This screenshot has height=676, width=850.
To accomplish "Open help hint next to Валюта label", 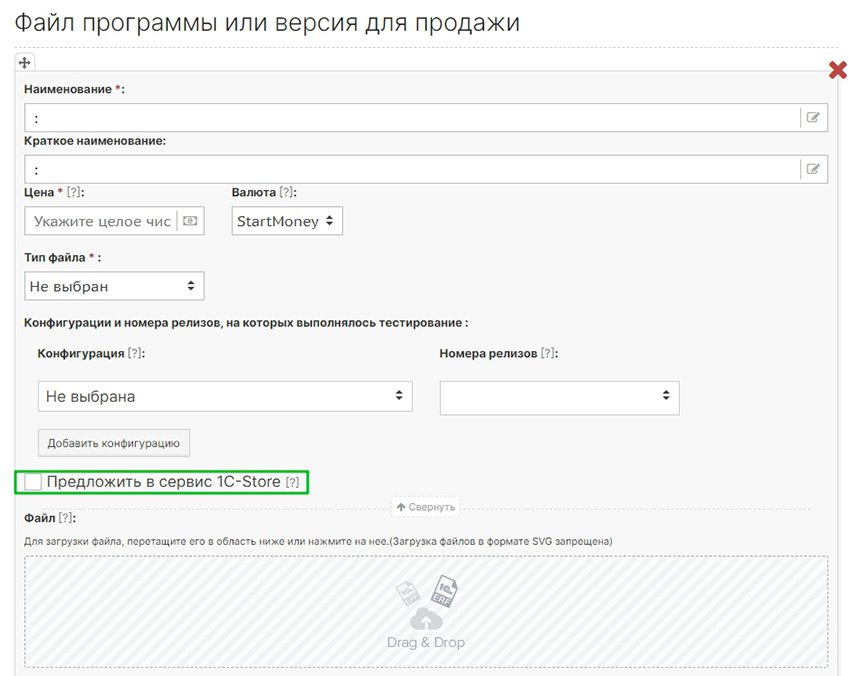I will click(x=286, y=192).
